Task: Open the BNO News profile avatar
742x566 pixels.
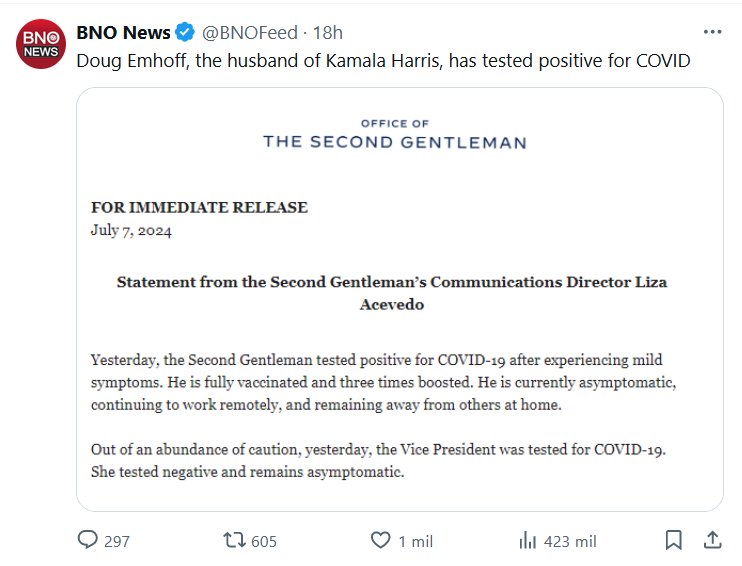Action: tap(41, 44)
